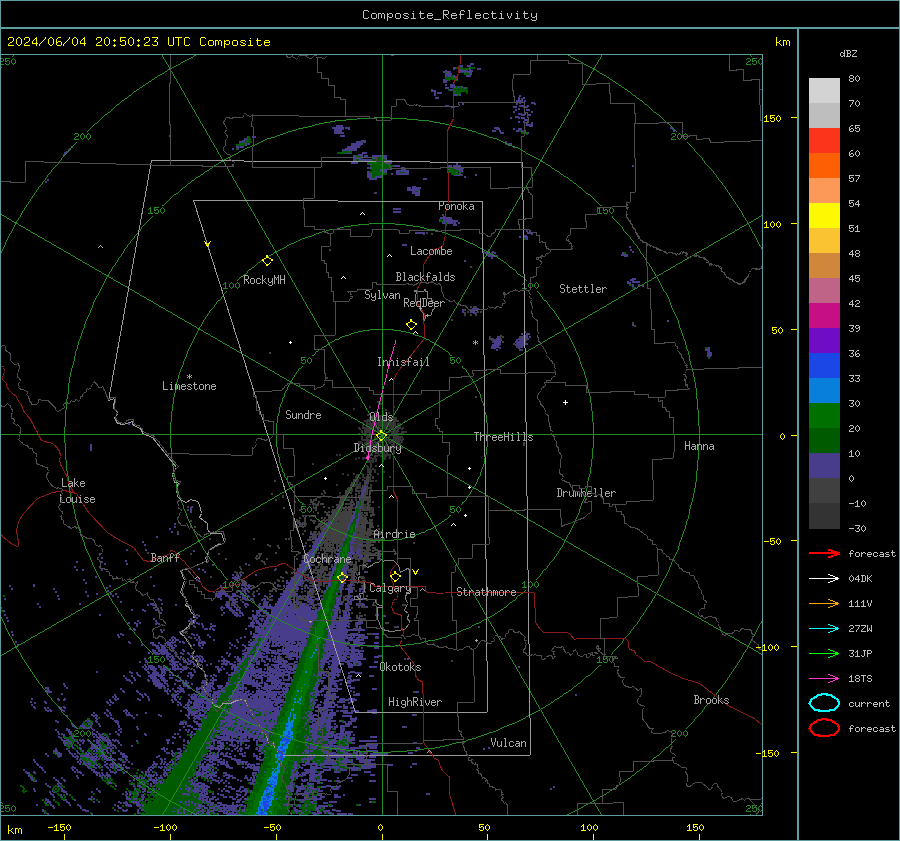Click the dBZ legend heading

pyautogui.click(x=848, y=53)
